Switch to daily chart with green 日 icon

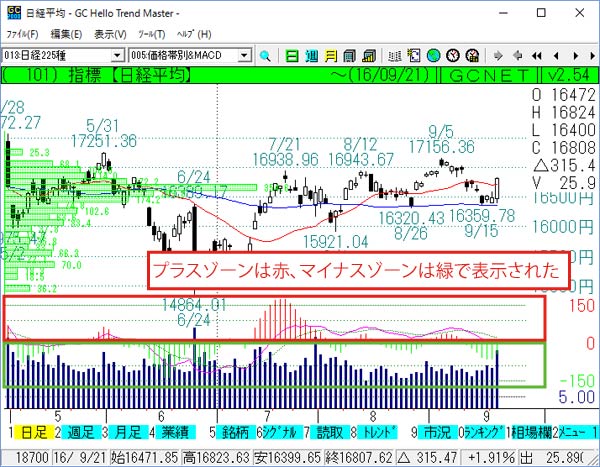tap(292, 56)
